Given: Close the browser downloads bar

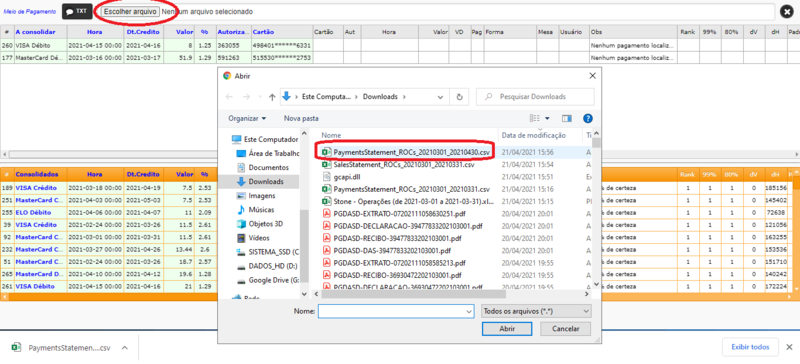Looking at the screenshot, I should [x=790, y=347].
